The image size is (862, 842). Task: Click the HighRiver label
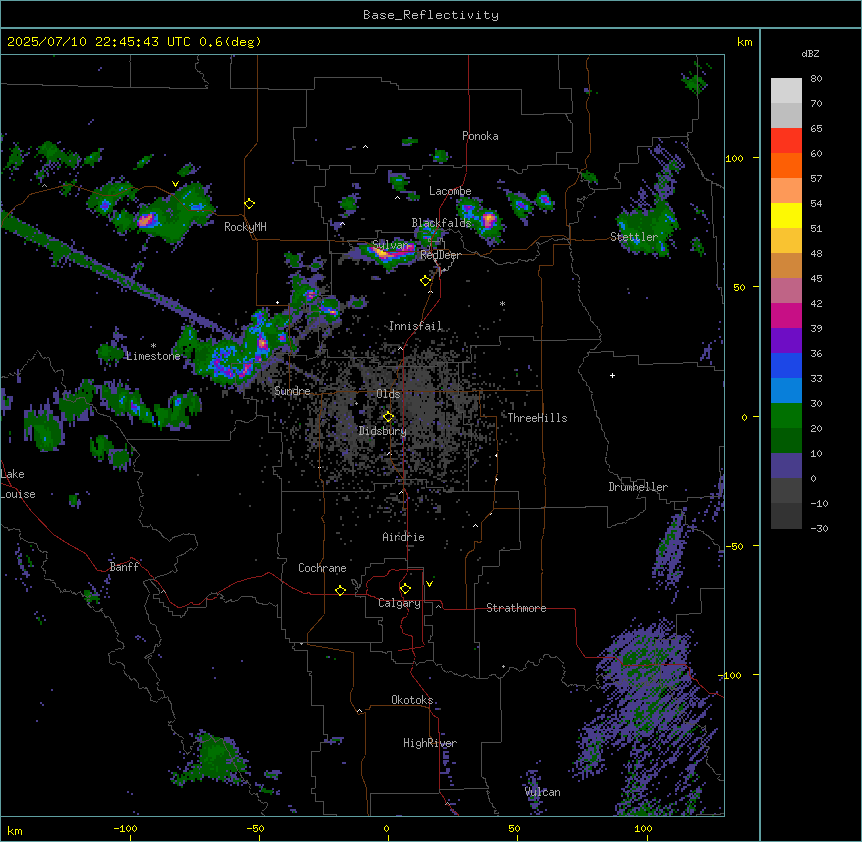[430, 743]
